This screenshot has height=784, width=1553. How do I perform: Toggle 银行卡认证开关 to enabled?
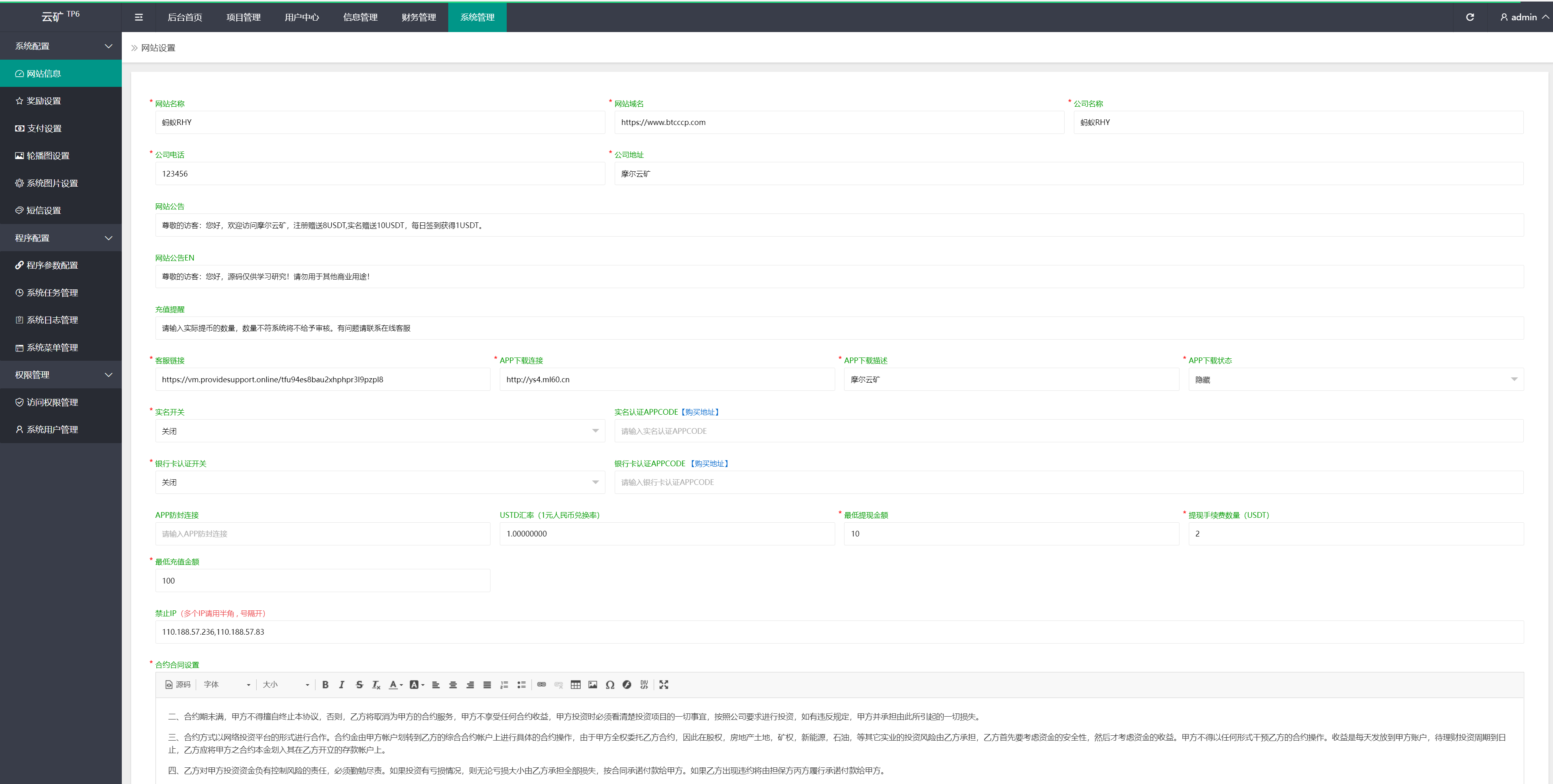tap(381, 482)
